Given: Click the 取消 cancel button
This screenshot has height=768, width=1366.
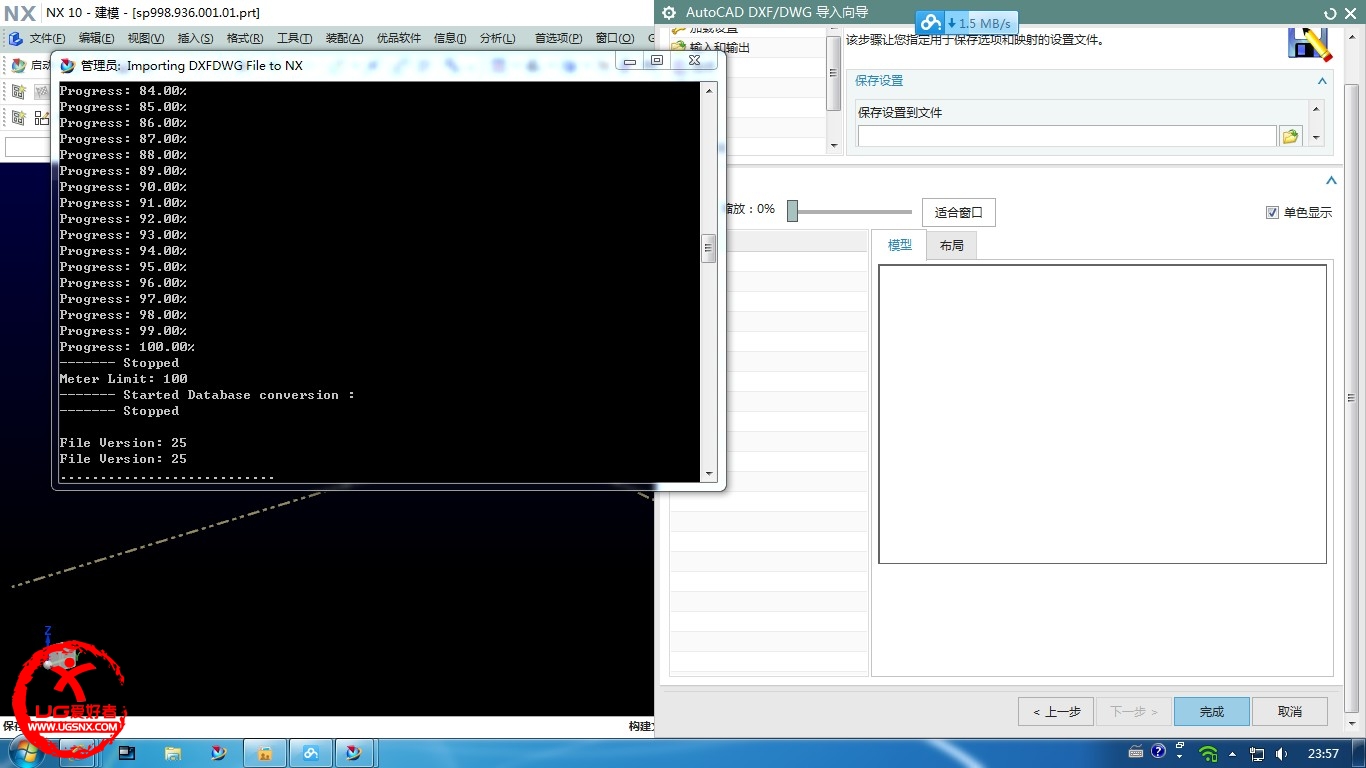Looking at the screenshot, I should (1290, 711).
